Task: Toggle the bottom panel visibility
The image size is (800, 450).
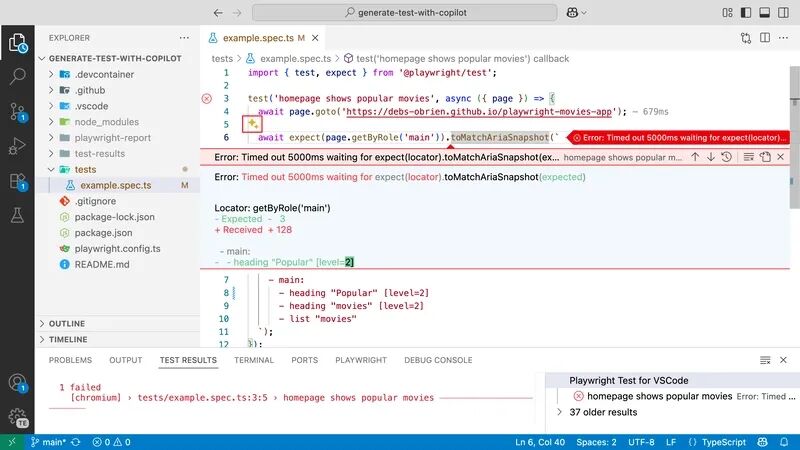Action: [x=764, y=13]
